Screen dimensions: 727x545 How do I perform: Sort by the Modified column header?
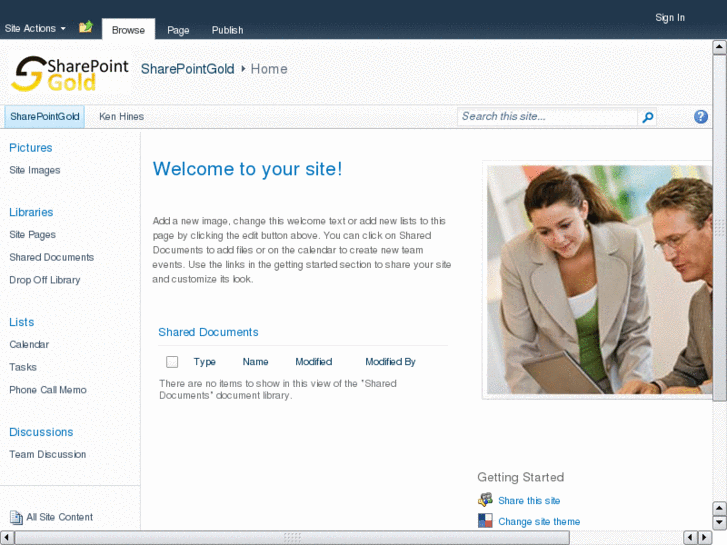314,362
